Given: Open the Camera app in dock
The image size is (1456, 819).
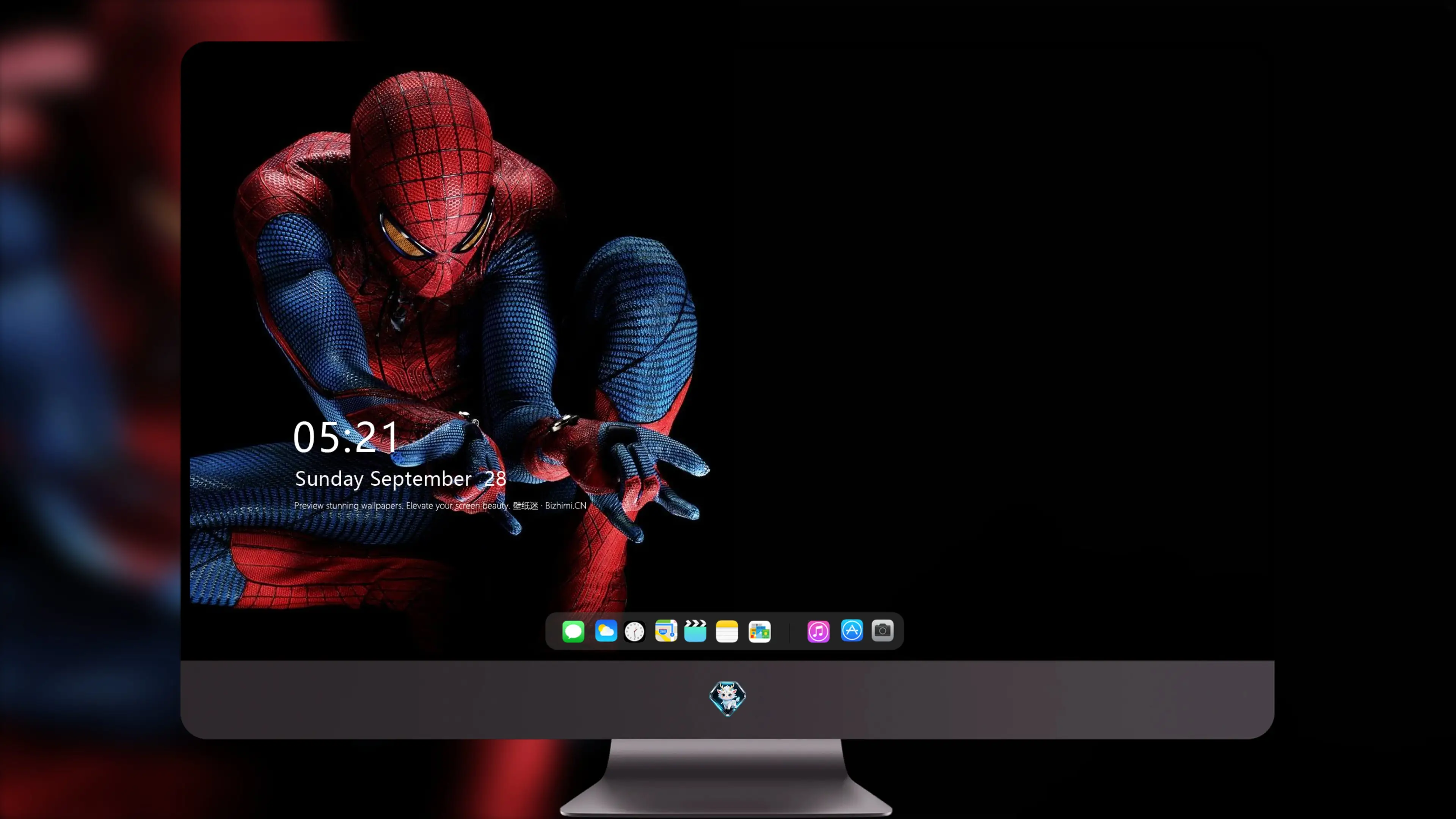Looking at the screenshot, I should (882, 630).
